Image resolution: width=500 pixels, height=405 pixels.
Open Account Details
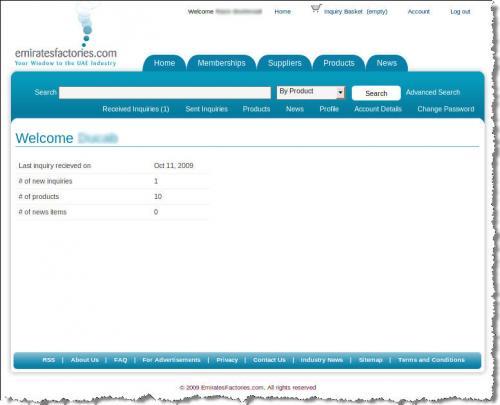coord(378,109)
